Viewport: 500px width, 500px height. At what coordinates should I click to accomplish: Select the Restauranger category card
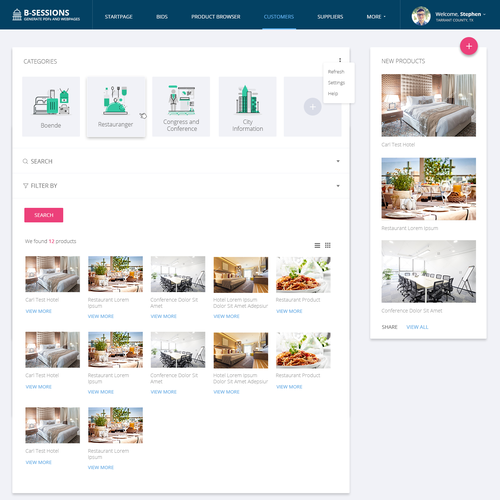116,107
